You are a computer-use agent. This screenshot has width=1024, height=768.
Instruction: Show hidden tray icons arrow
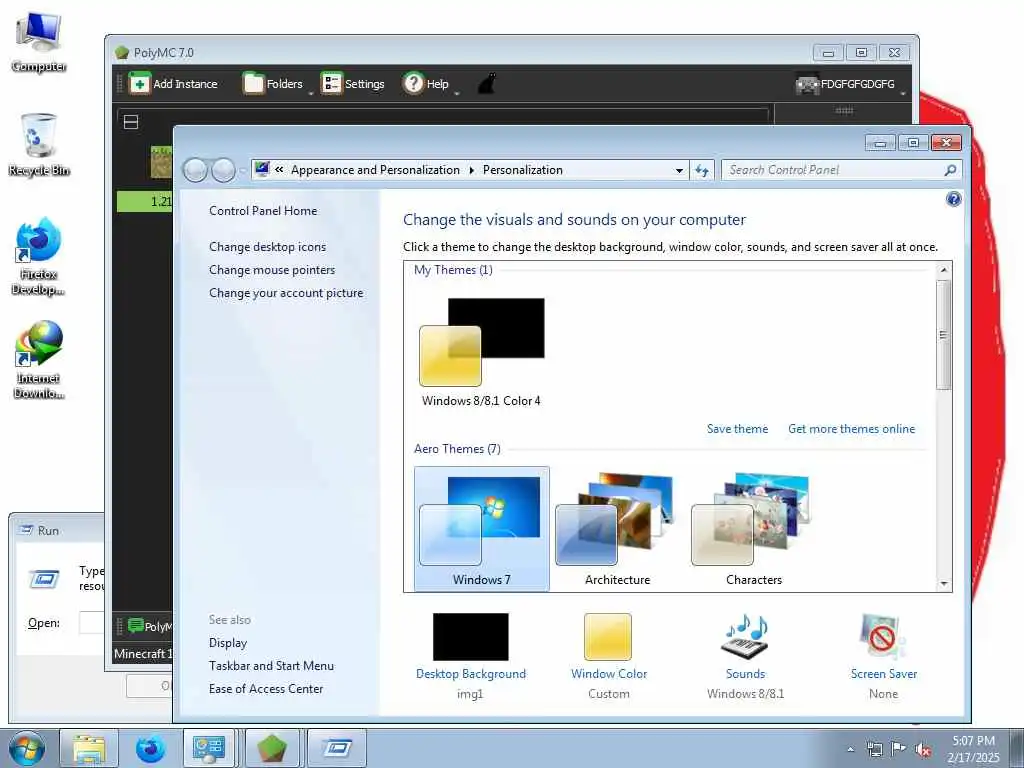pos(850,749)
